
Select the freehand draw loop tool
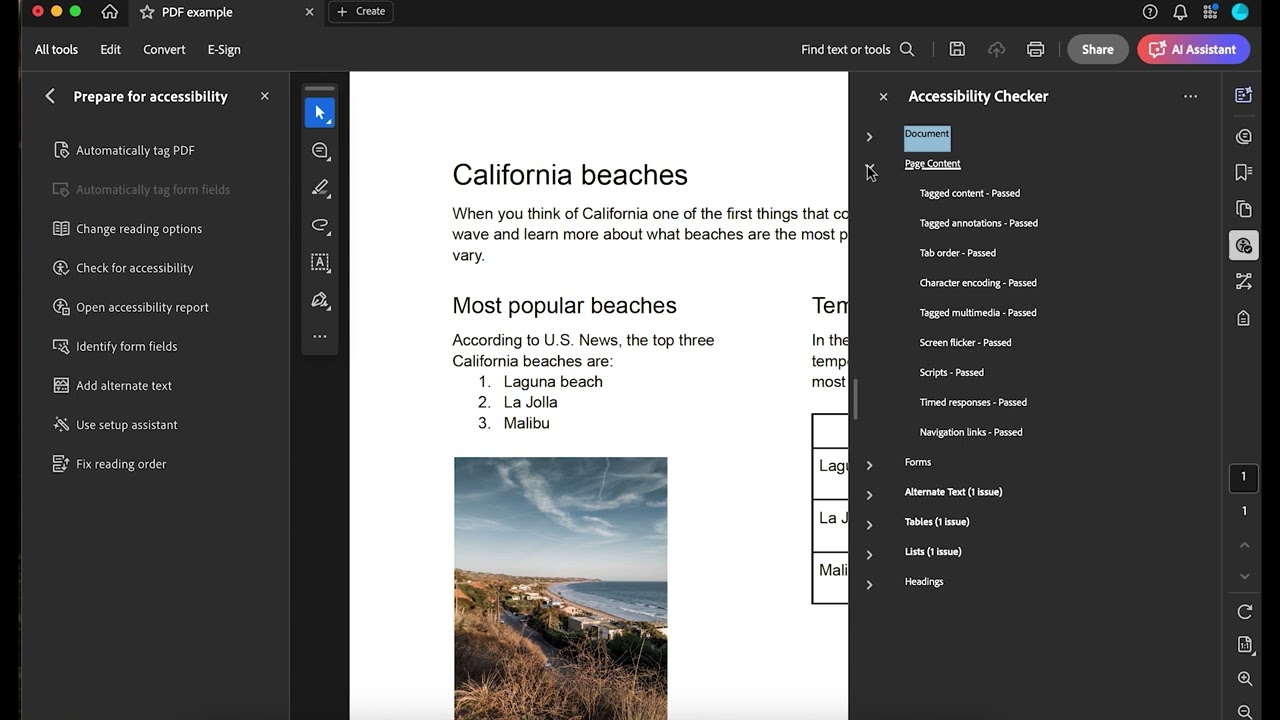320,224
